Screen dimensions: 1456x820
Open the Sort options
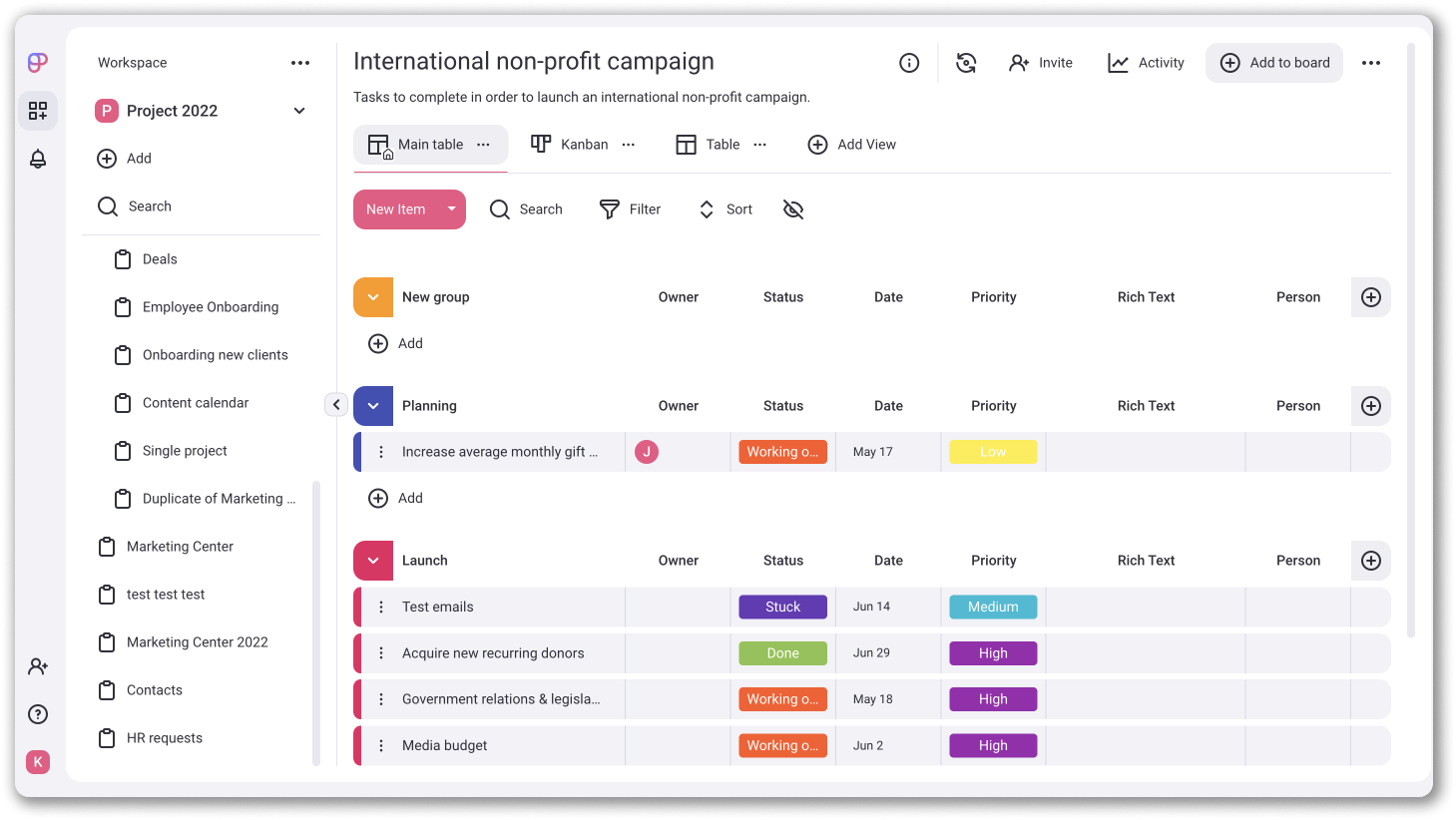[x=725, y=208]
